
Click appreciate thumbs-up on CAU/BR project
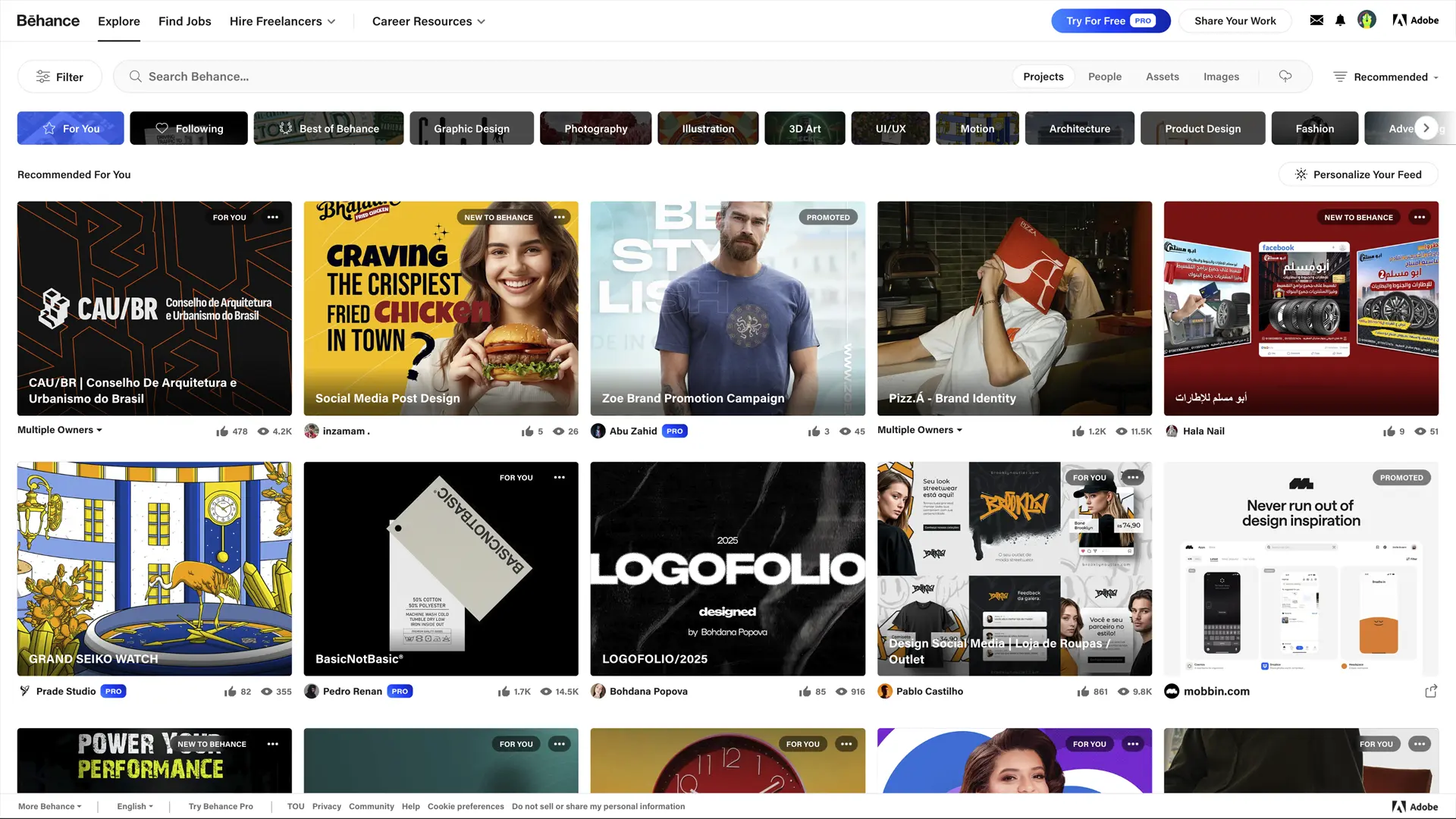tap(222, 431)
